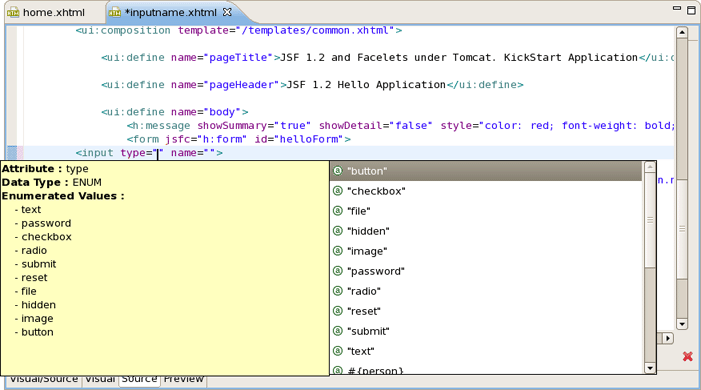Click the editor's horizontal scroll right arrow
This screenshot has height=390, width=701.
(667, 339)
